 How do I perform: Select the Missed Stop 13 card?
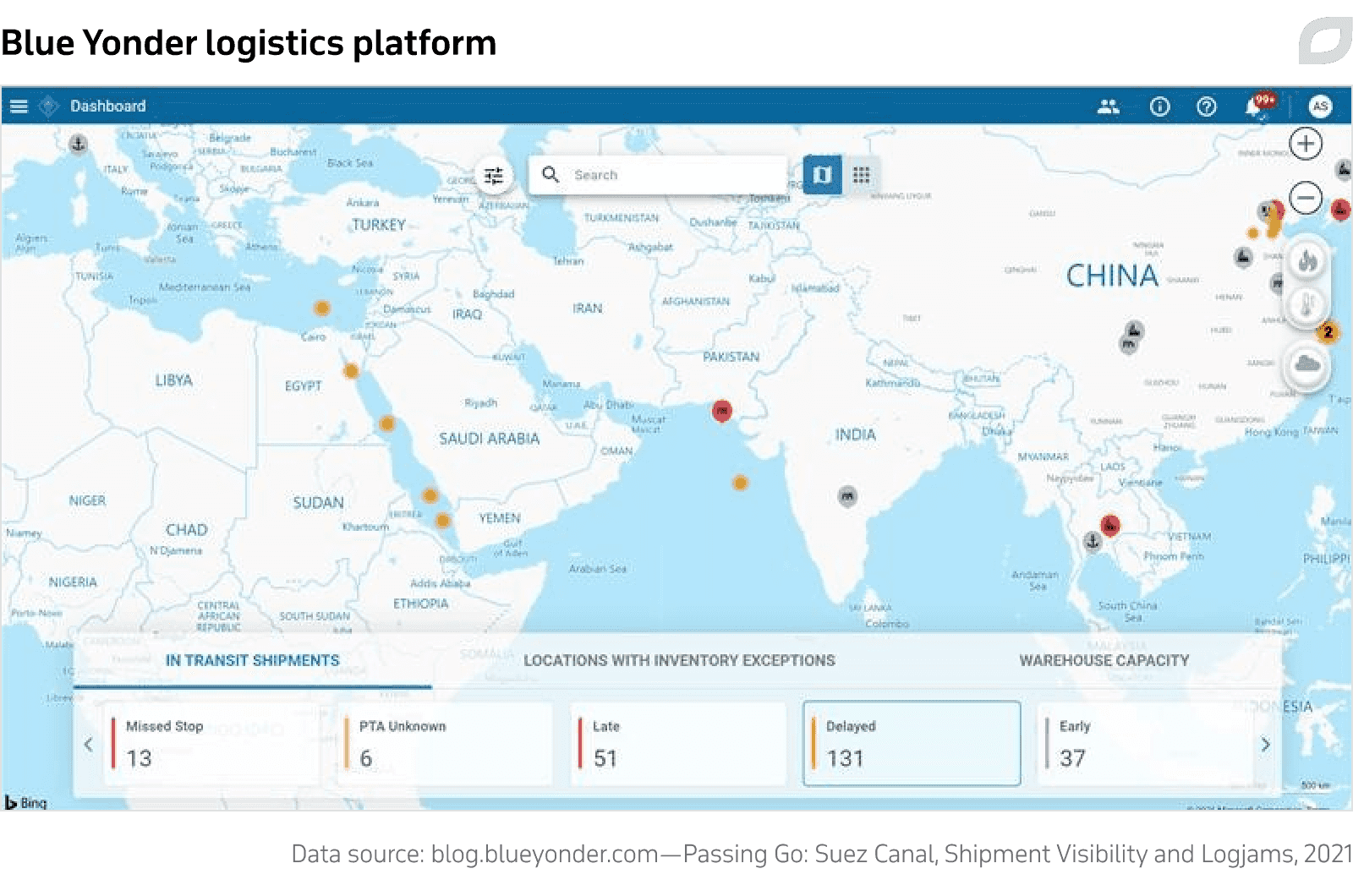(x=211, y=743)
